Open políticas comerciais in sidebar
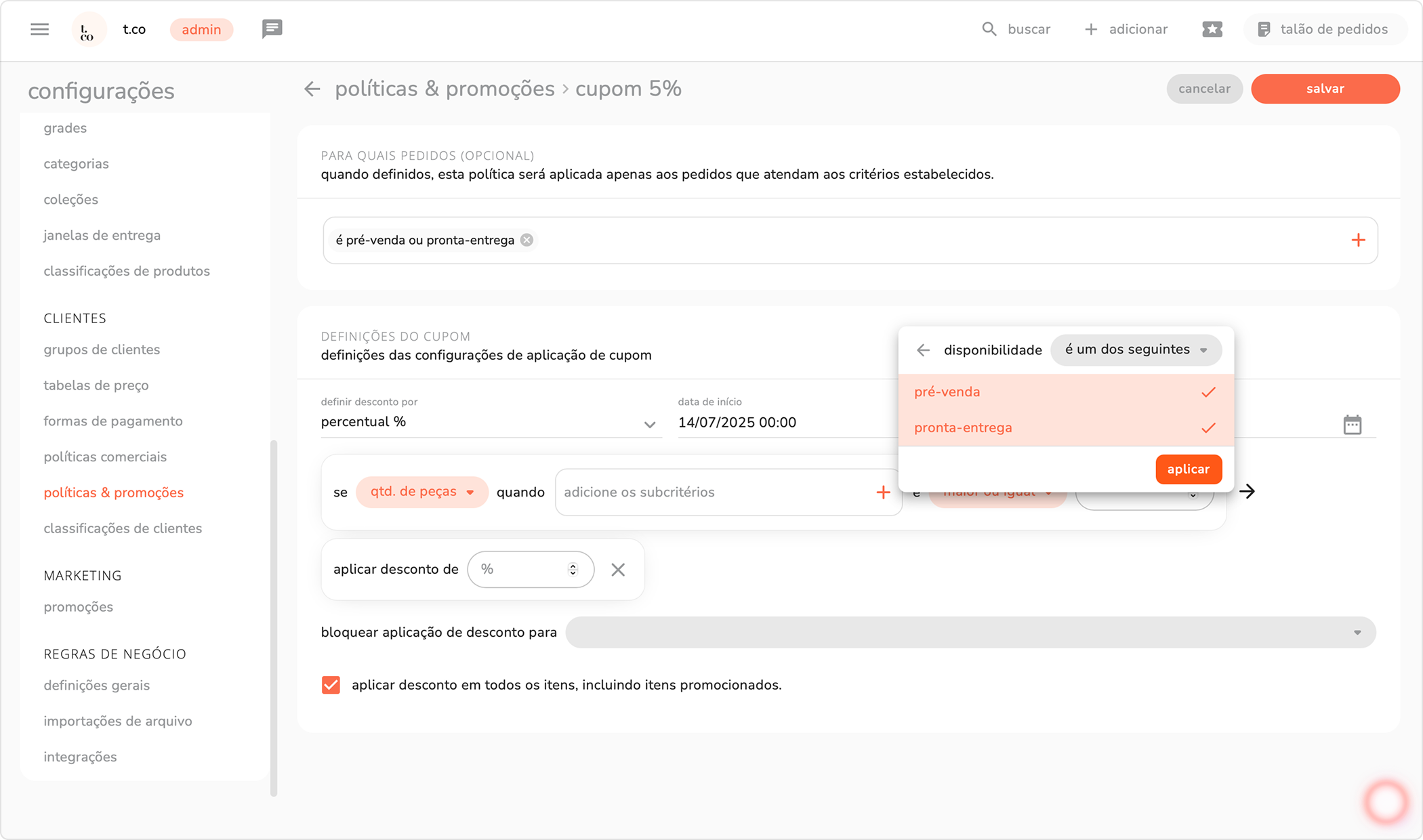 click(105, 457)
